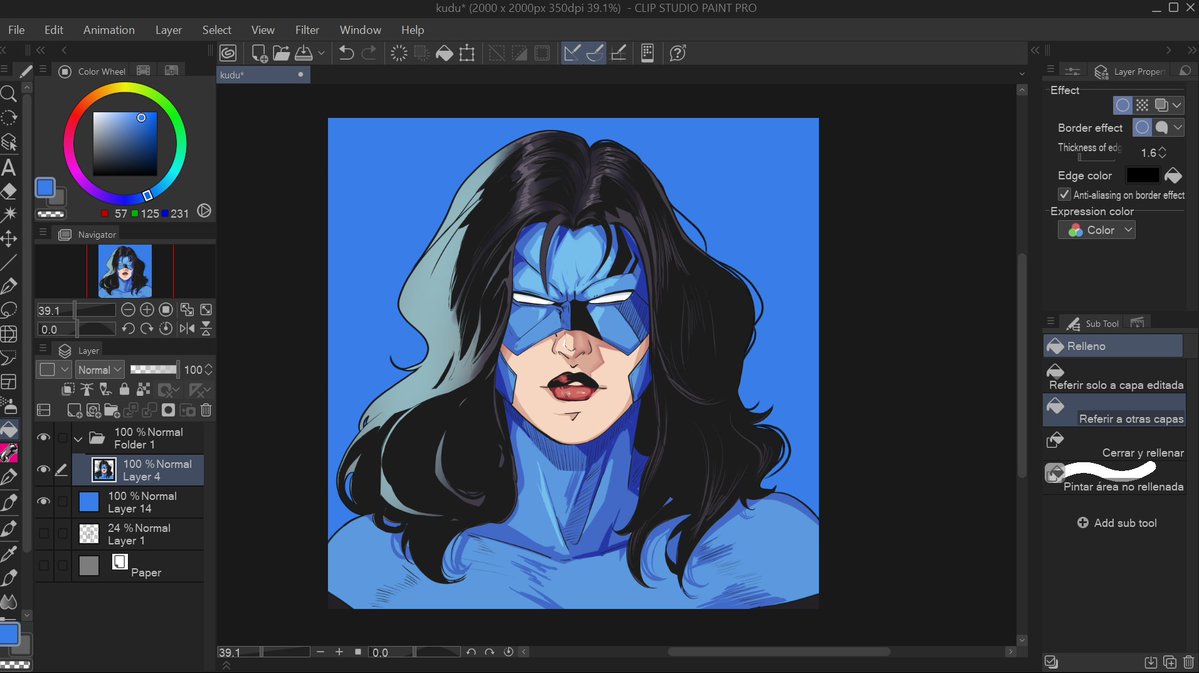Open the Normal blending mode dropdown
The height and width of the screenshot is (673, 1199).
click(x=99, y=369)
